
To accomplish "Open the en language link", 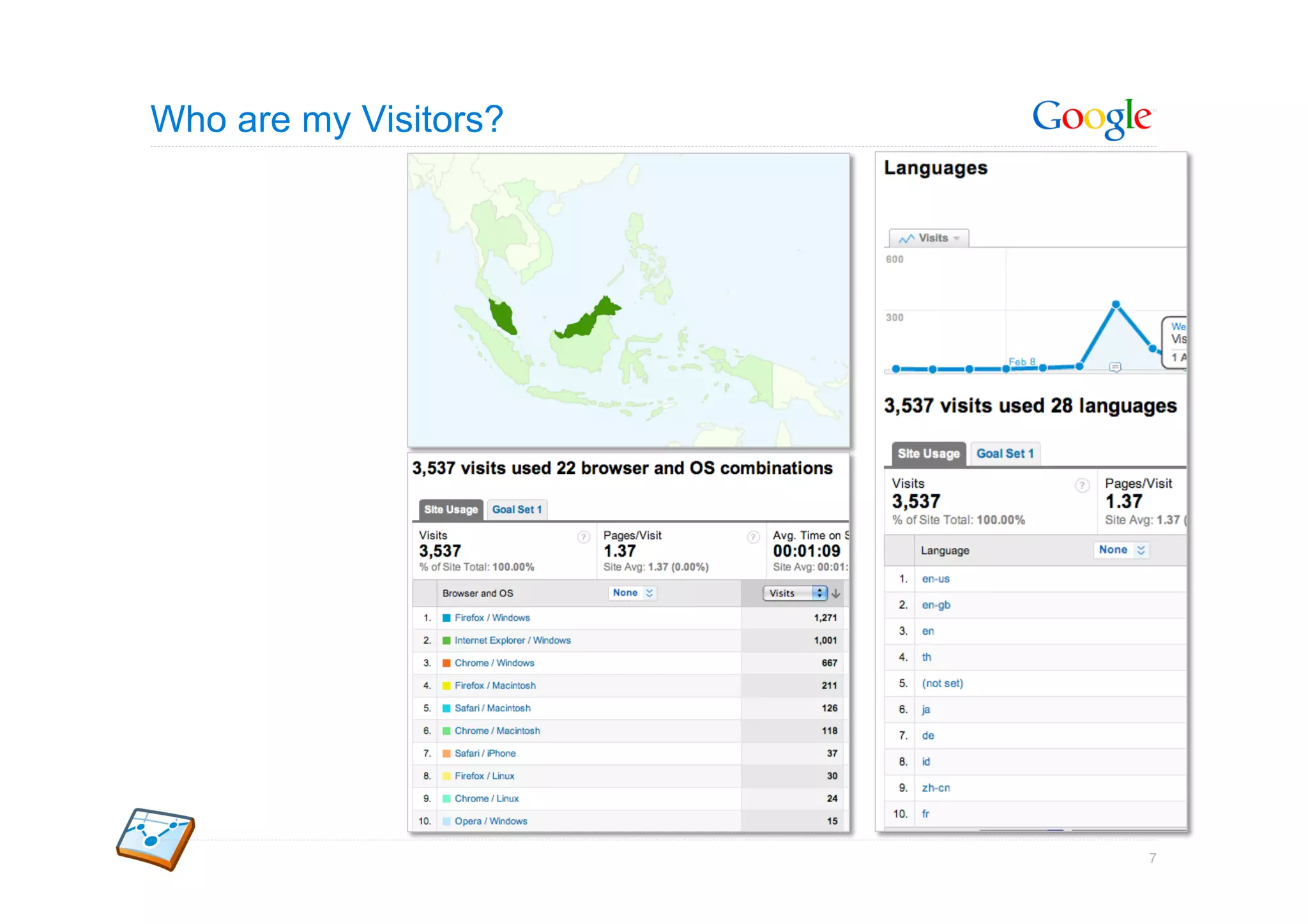I will (x=928, y=631).
